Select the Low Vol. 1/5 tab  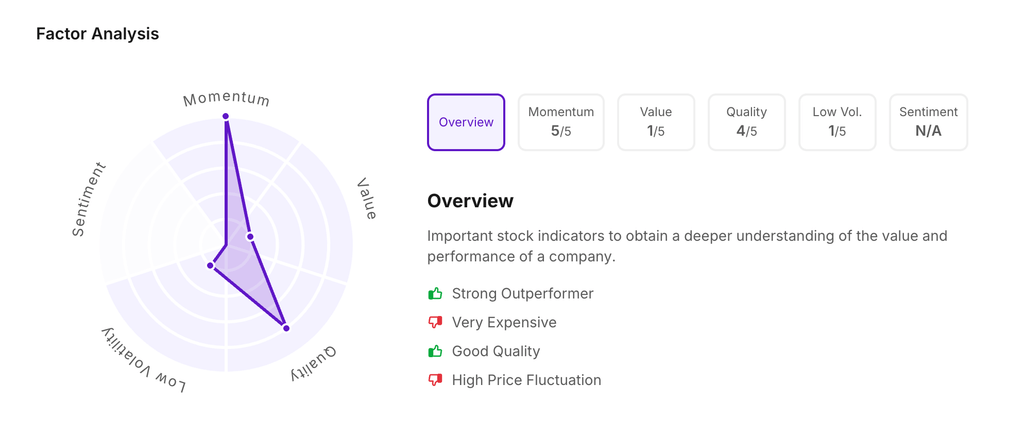[x=837, y=122]
